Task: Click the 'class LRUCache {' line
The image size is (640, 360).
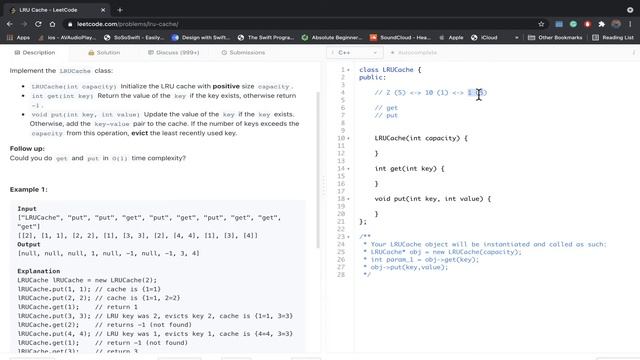Action: click(390, 70)
